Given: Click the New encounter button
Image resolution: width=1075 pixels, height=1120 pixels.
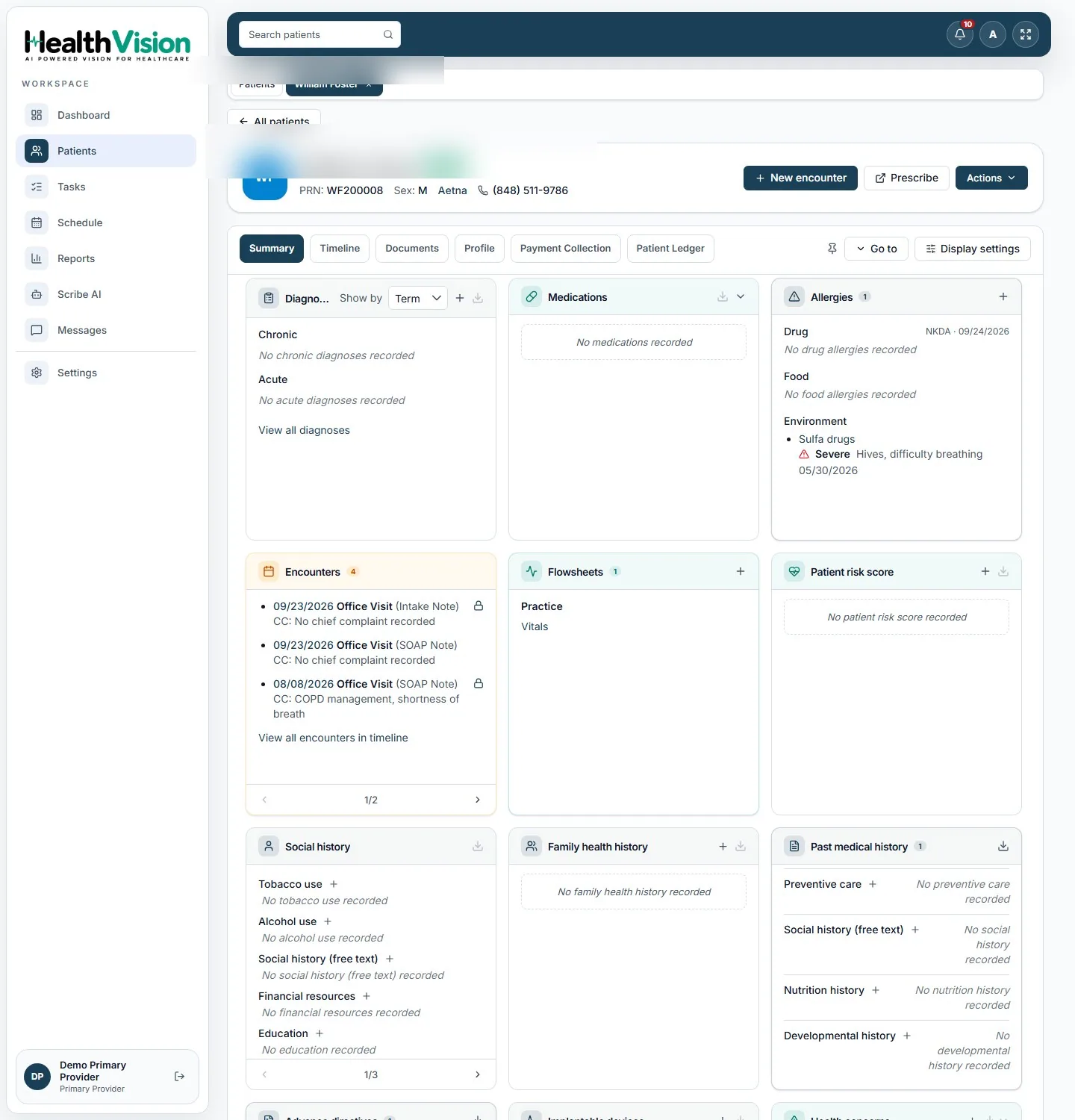Looking at the screenshot, I should pos(800,178).
